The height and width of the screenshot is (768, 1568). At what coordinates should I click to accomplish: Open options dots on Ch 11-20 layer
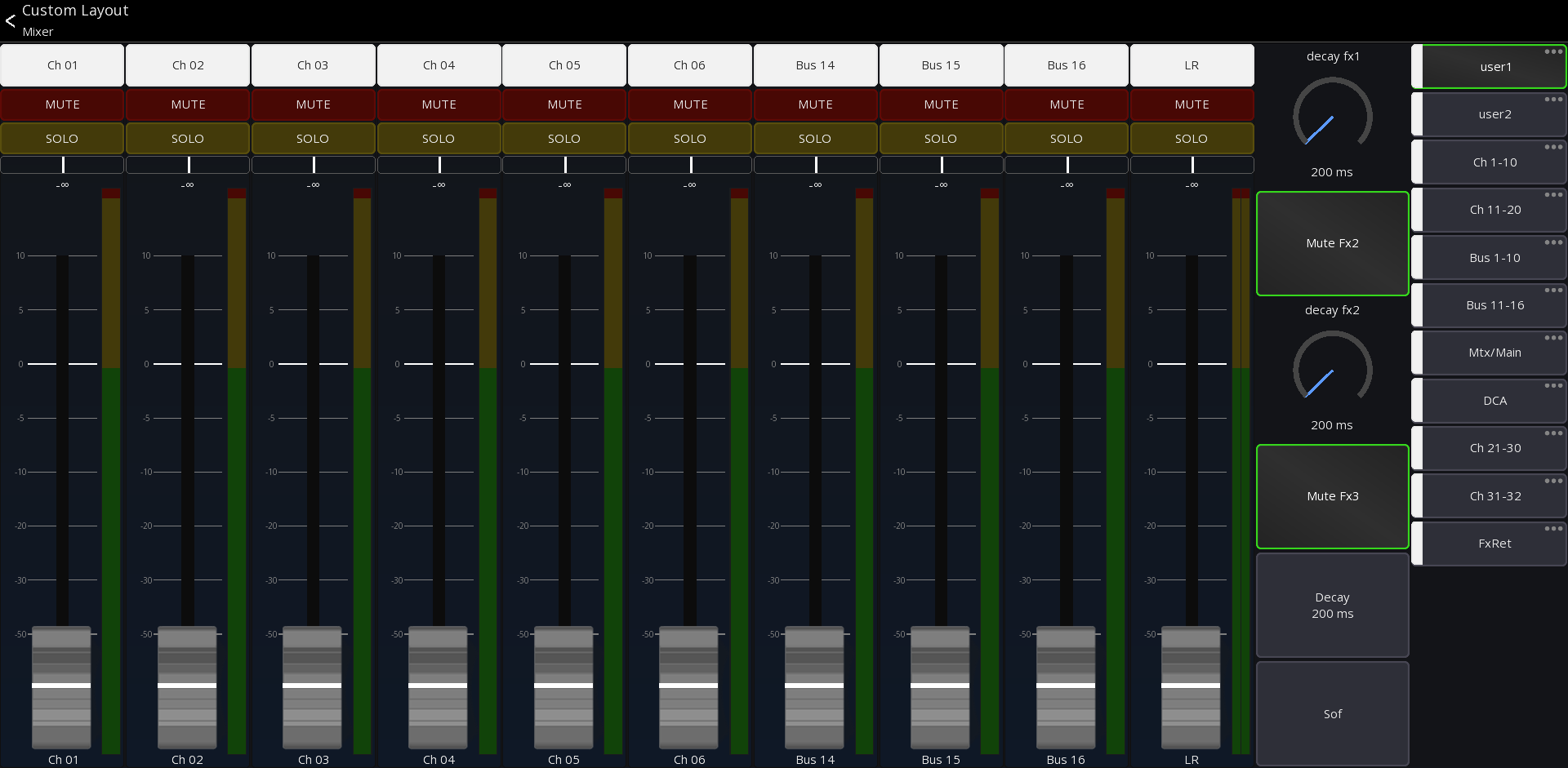(x=1552, y=195)
